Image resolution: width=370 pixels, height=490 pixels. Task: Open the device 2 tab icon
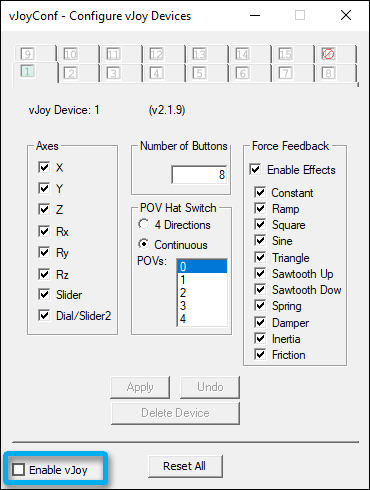point(70,73)
